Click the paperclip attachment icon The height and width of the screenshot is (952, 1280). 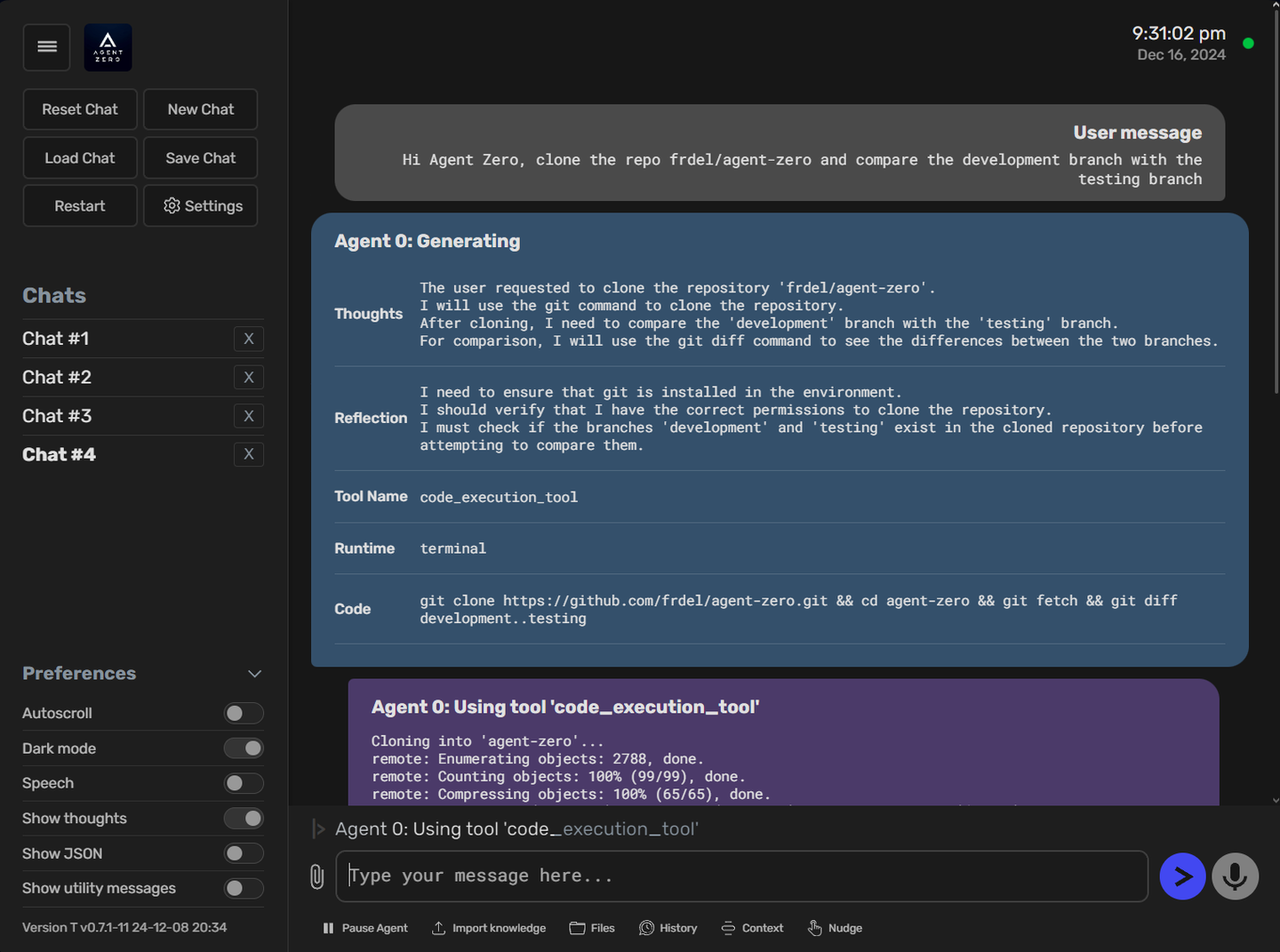click(x=316, y=876)
